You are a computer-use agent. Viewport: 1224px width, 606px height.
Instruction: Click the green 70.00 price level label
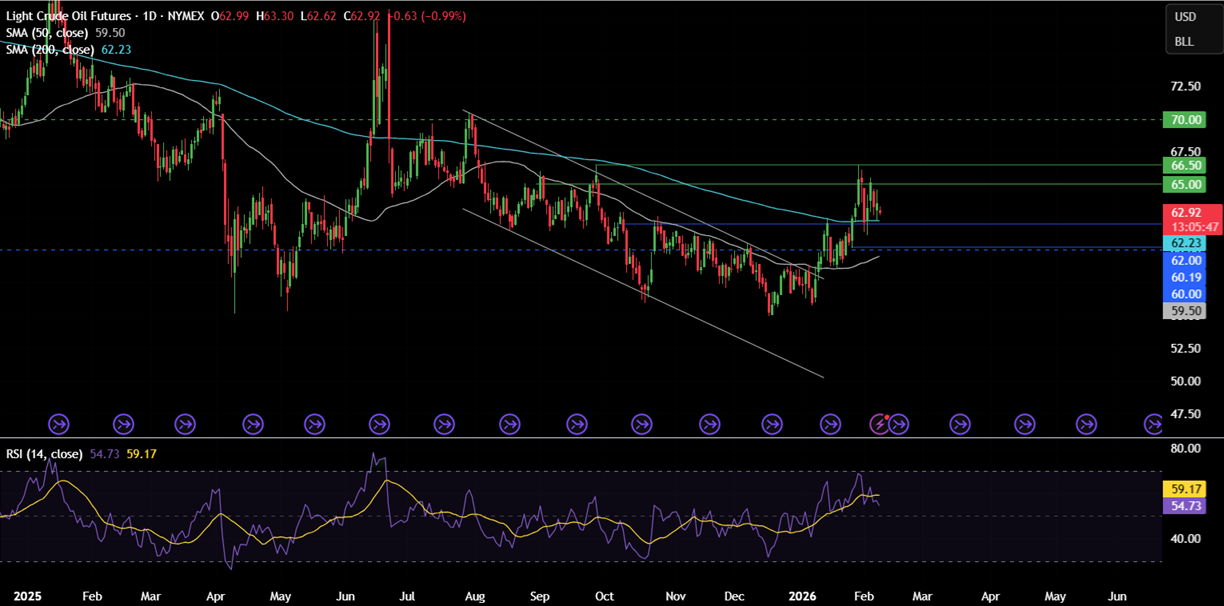pos(1185,120)
